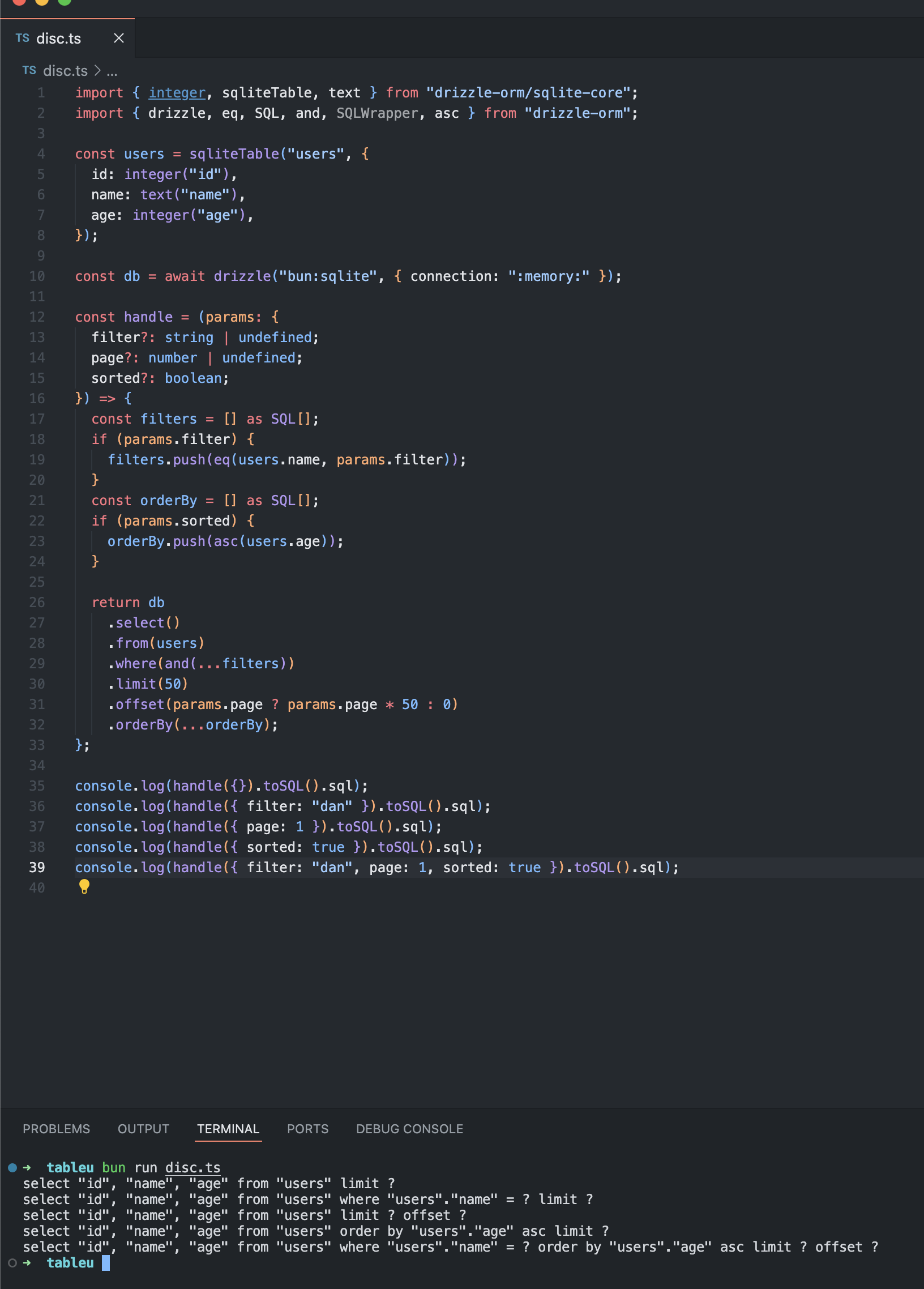Click sorted: true on line 38
The width and height of the screenshot is (924, 1289).
[296, 847]
